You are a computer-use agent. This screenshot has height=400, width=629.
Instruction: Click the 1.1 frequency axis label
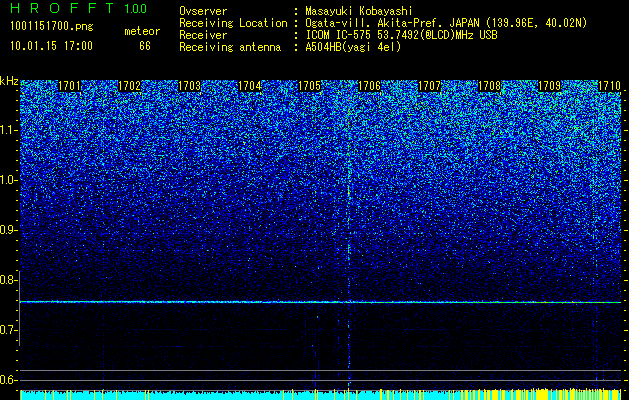click(x=8, y=130)
